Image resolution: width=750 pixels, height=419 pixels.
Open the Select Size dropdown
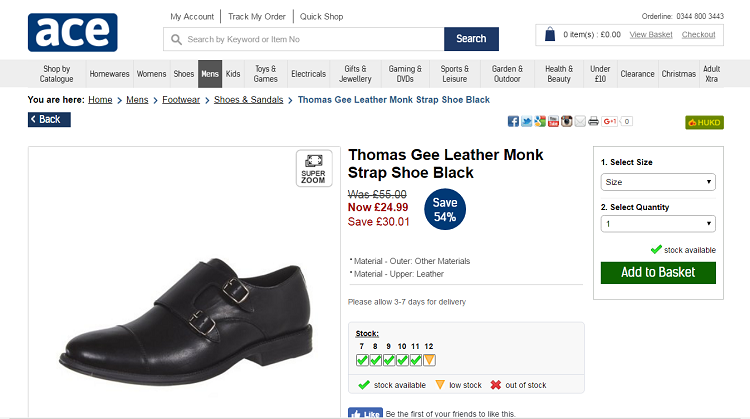click(x=657, y=182)
